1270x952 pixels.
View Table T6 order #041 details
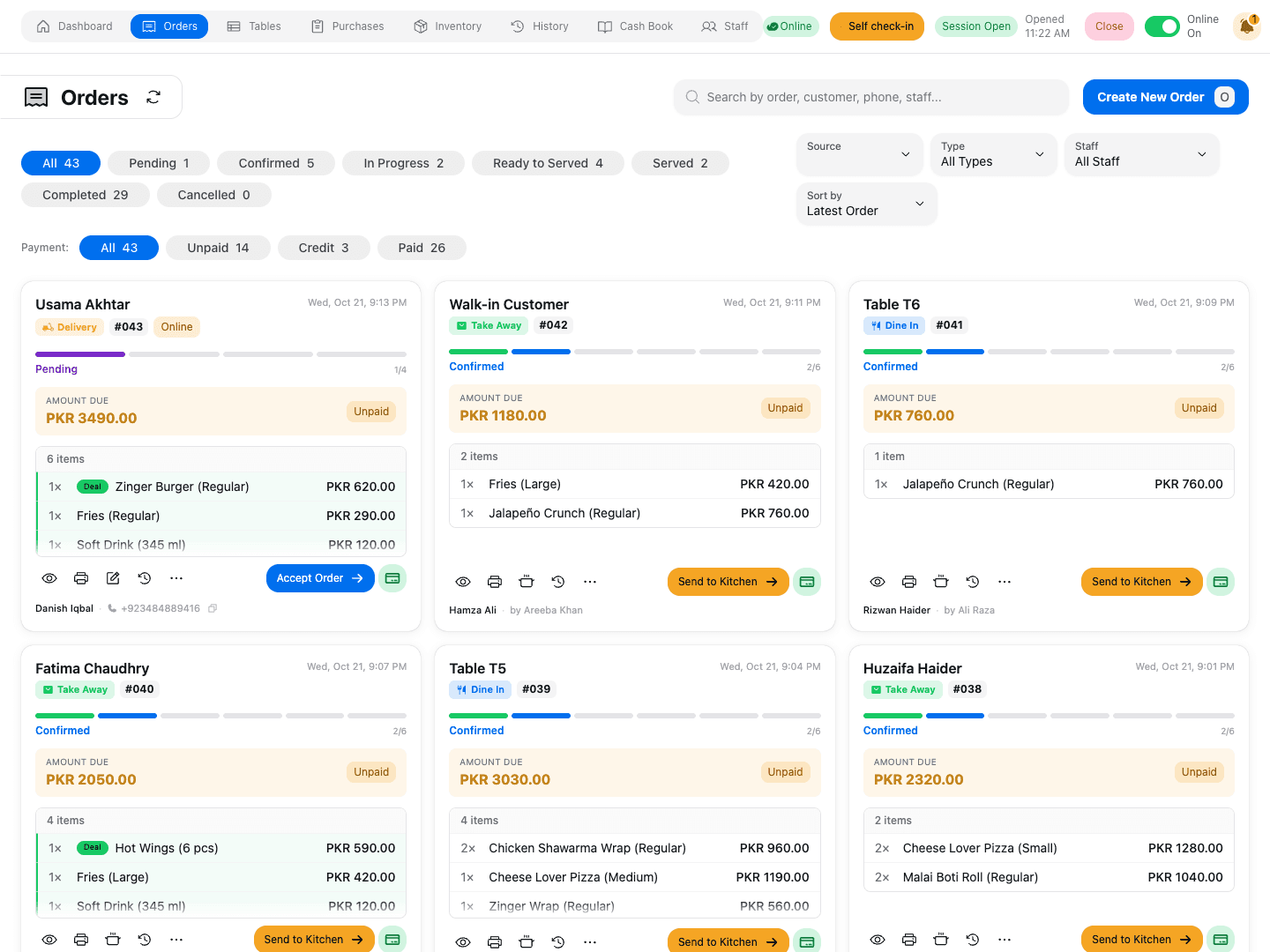878,582
